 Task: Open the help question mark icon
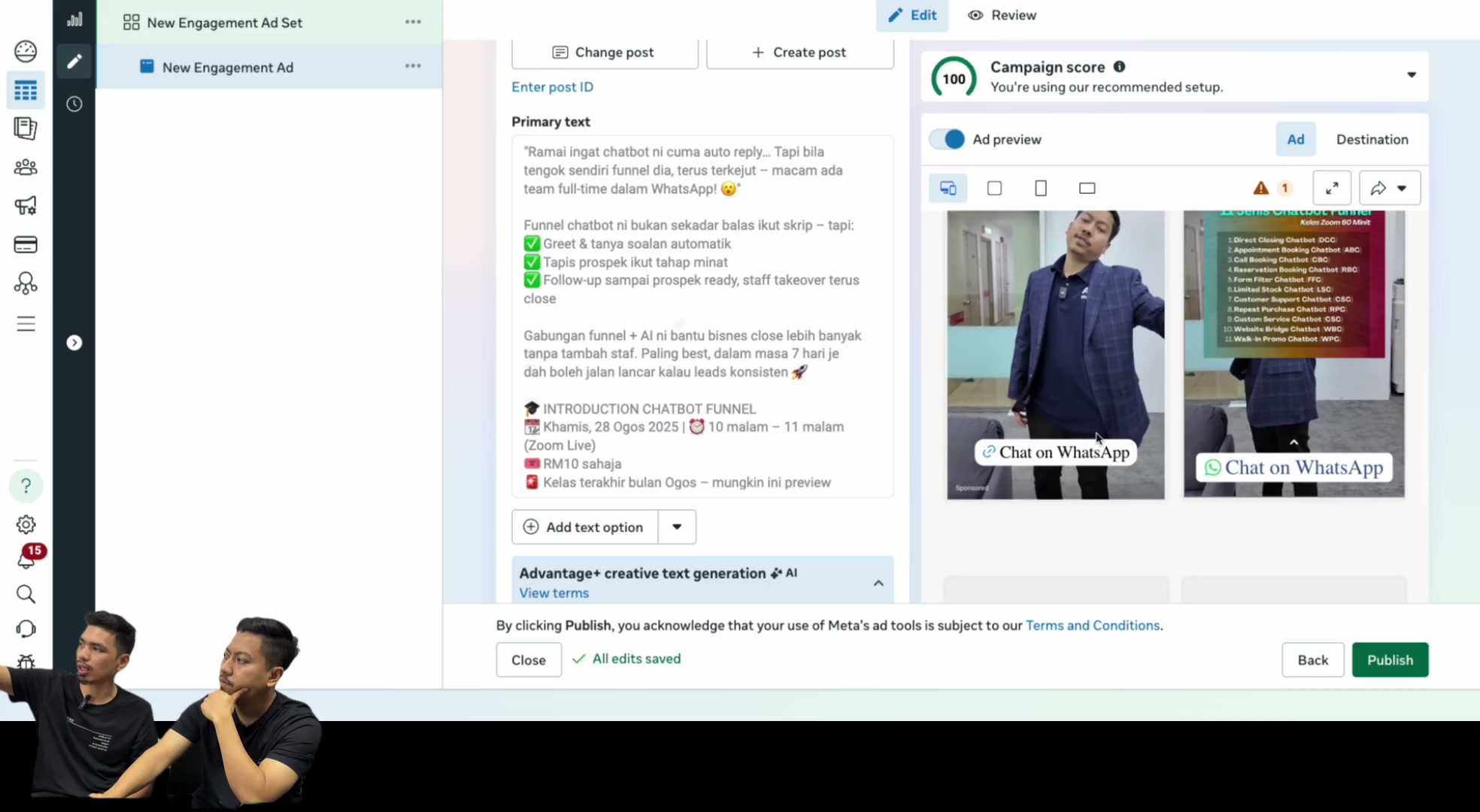pyautogui.click(x=26, y=486)
